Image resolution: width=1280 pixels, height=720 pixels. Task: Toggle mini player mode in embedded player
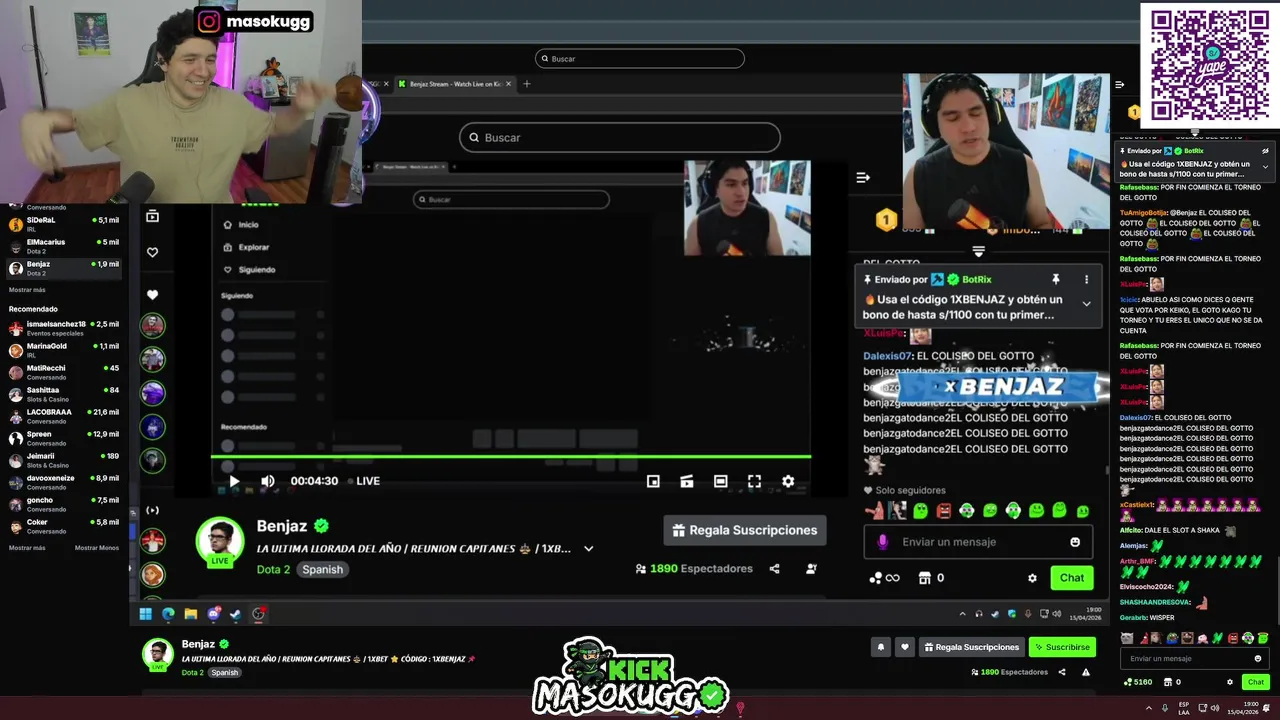point(653,481)
